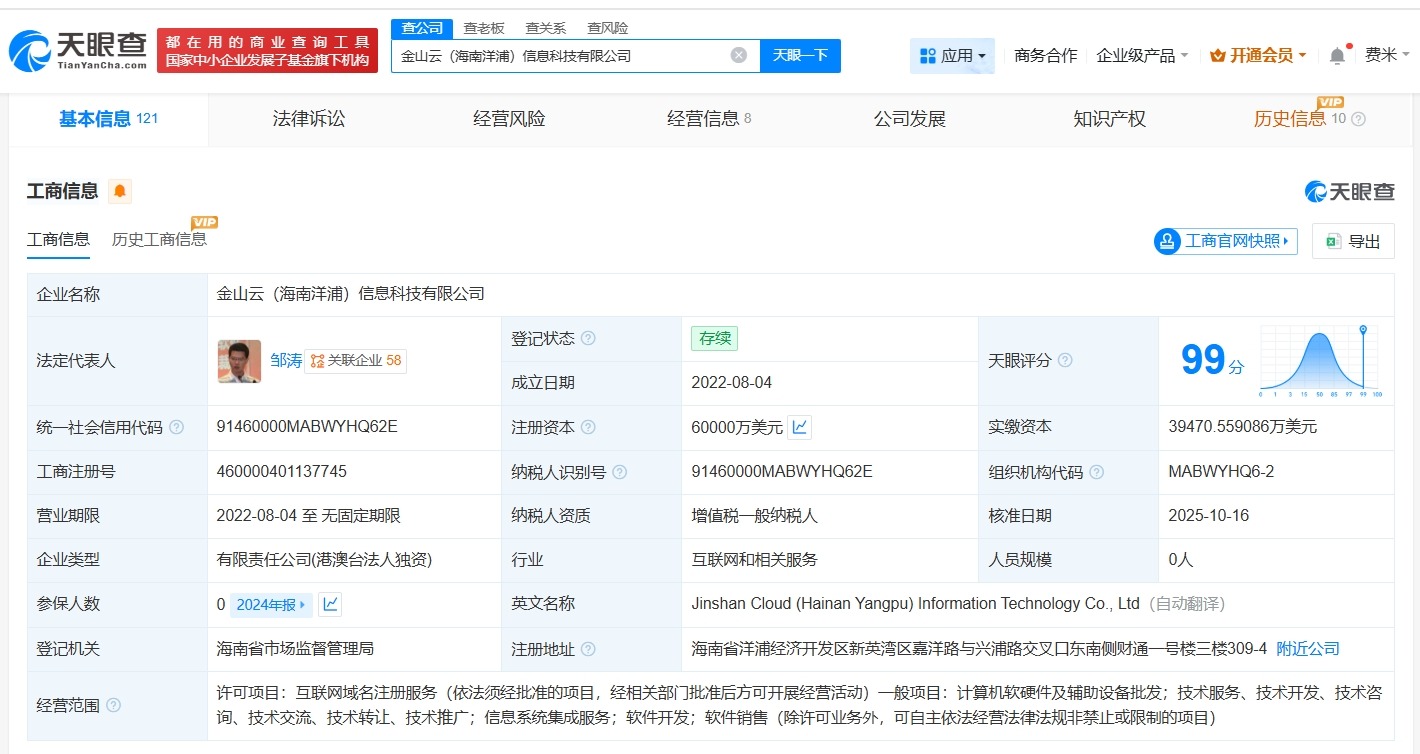
Task: Switch to the 法律诉讼 tab
Action: click(x=308, y=119)
